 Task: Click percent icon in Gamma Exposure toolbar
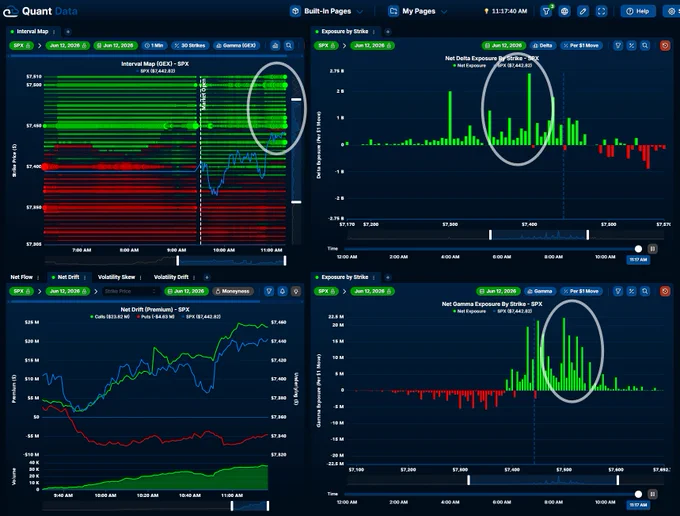coord(632,291)
